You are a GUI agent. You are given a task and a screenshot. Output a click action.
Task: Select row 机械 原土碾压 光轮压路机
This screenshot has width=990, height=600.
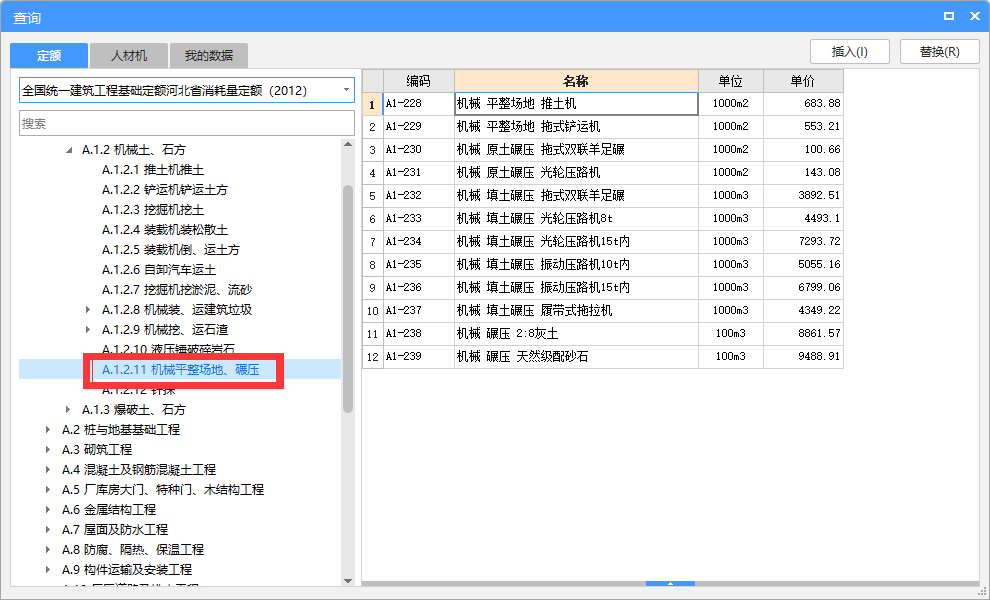(576, 172)
